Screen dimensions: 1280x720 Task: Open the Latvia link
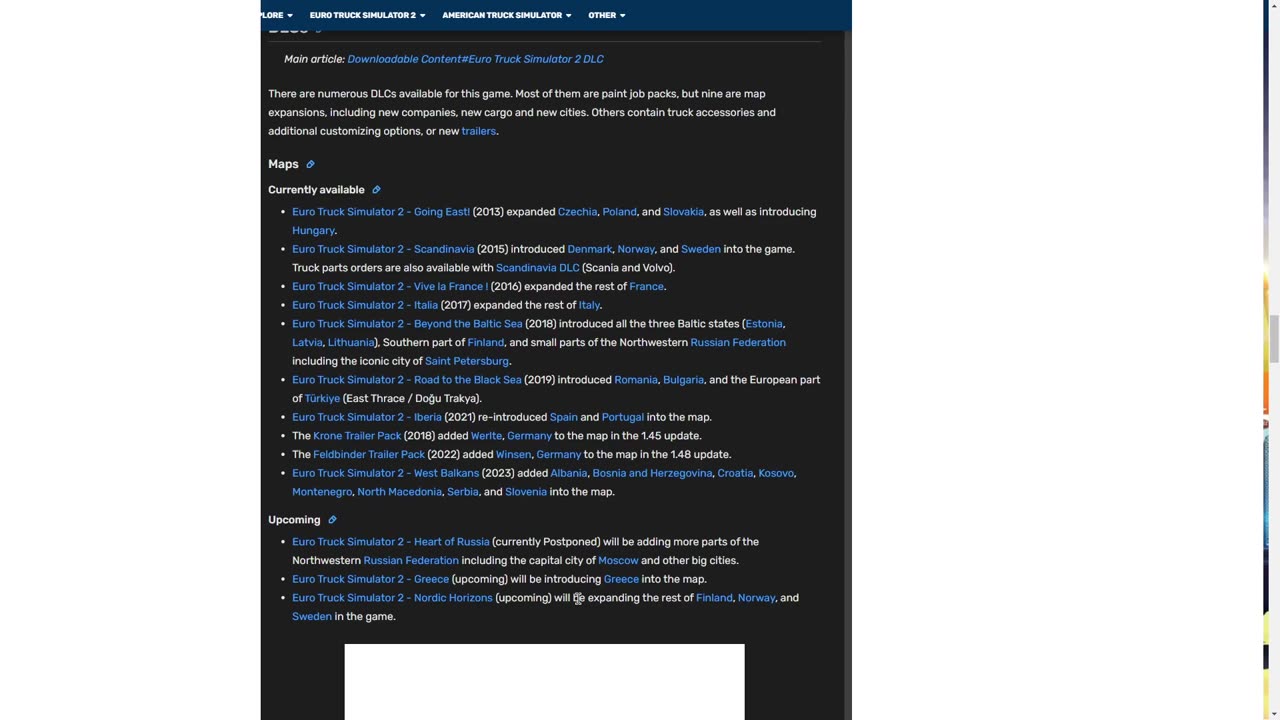pyautogui.click(x=307, y=343)
